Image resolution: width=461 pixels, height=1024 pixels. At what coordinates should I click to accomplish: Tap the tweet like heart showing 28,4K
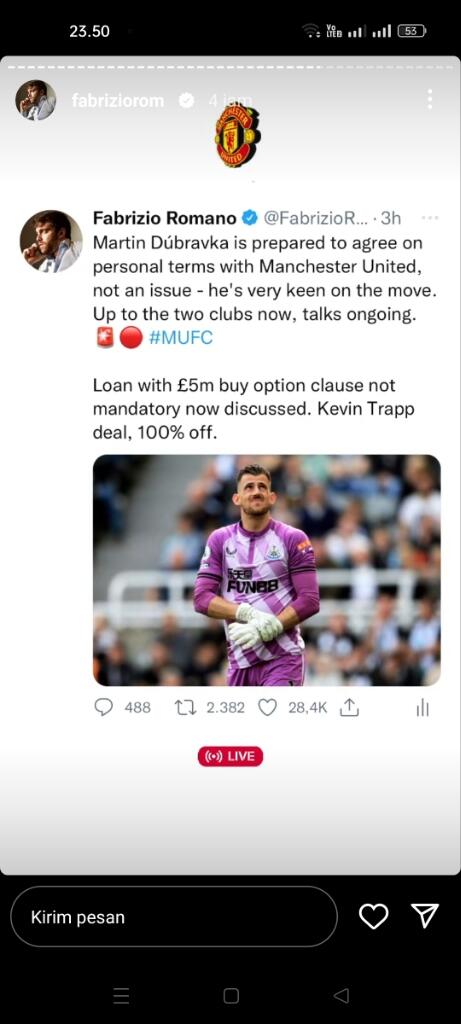pos(293,708)
